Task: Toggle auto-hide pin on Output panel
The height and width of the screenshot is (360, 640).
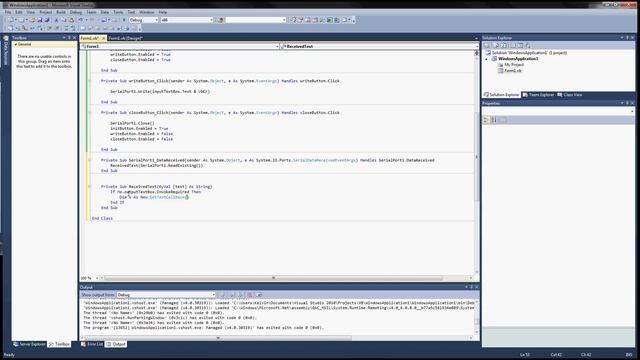Action: tap(471, 287)
